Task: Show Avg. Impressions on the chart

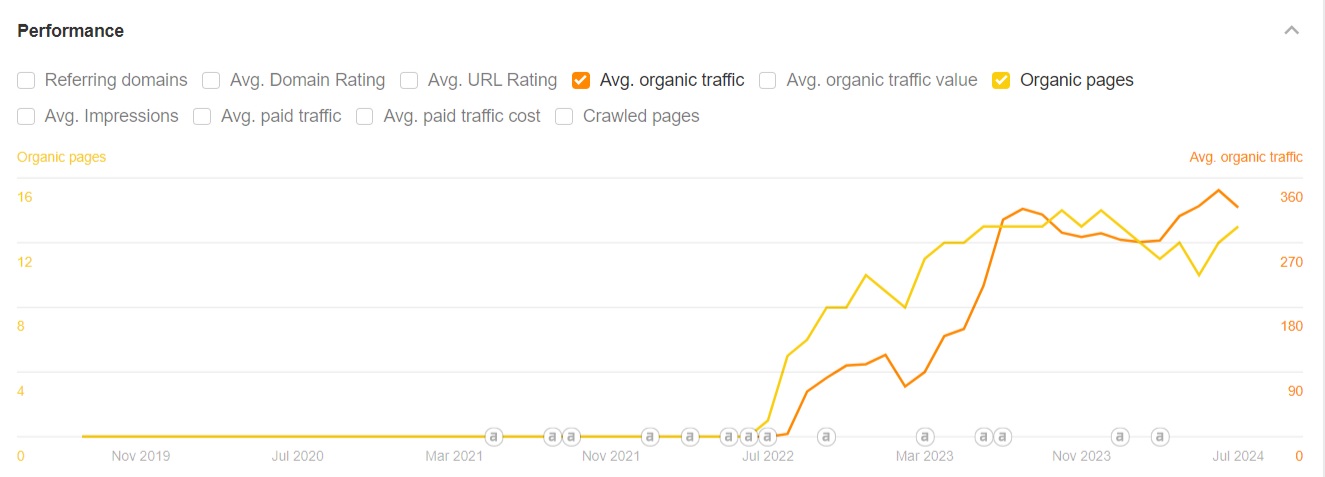Action: pos(27,116)
